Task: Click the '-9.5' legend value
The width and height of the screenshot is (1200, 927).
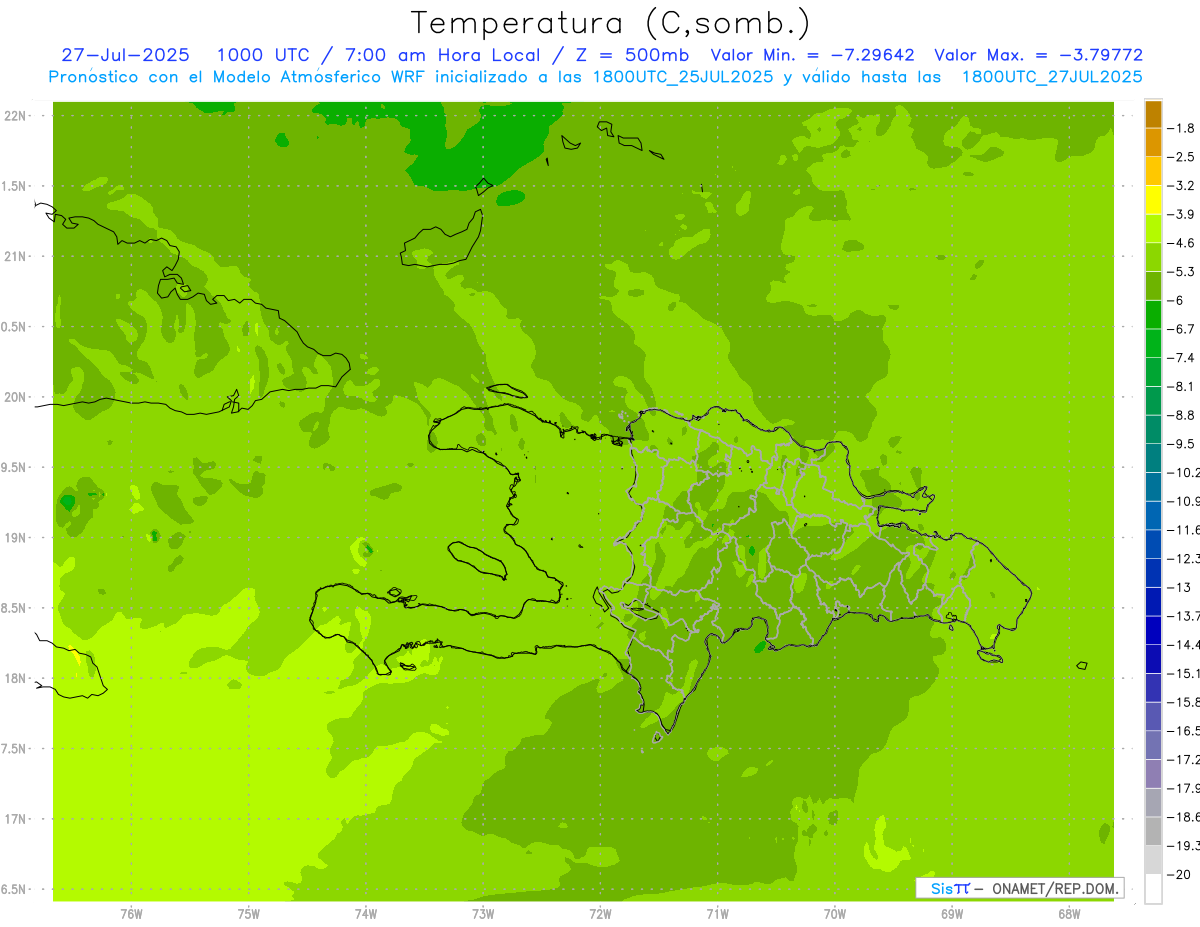Action: click(1182, 444)
